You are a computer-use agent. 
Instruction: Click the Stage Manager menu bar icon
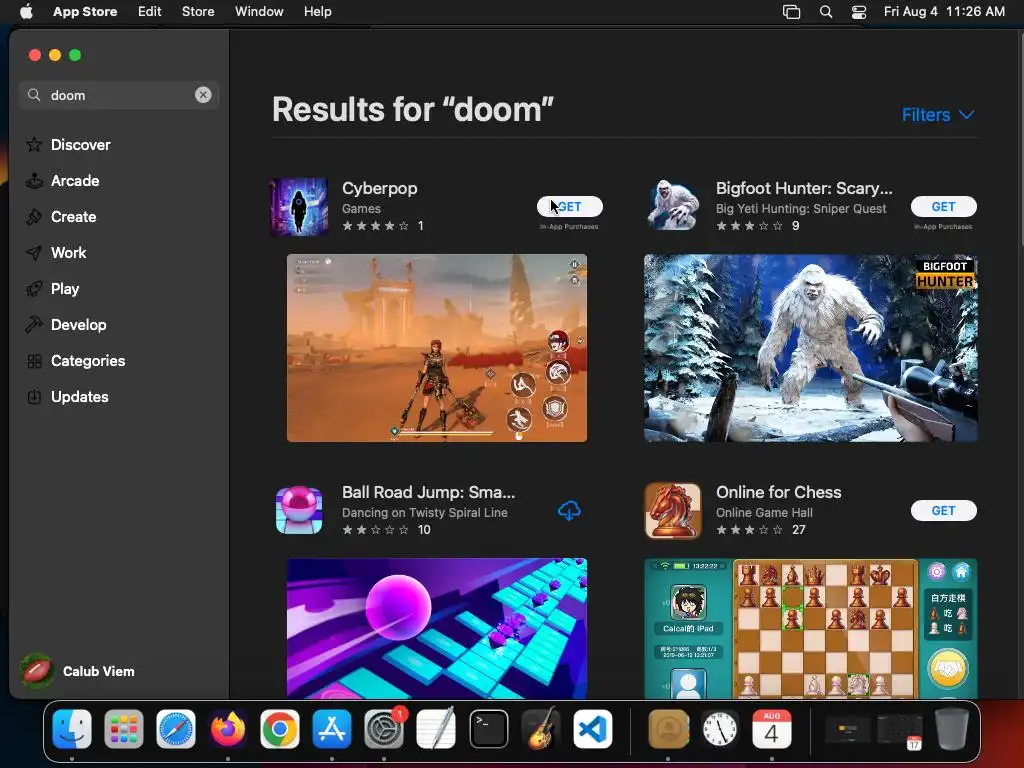(x=792, y=12)
